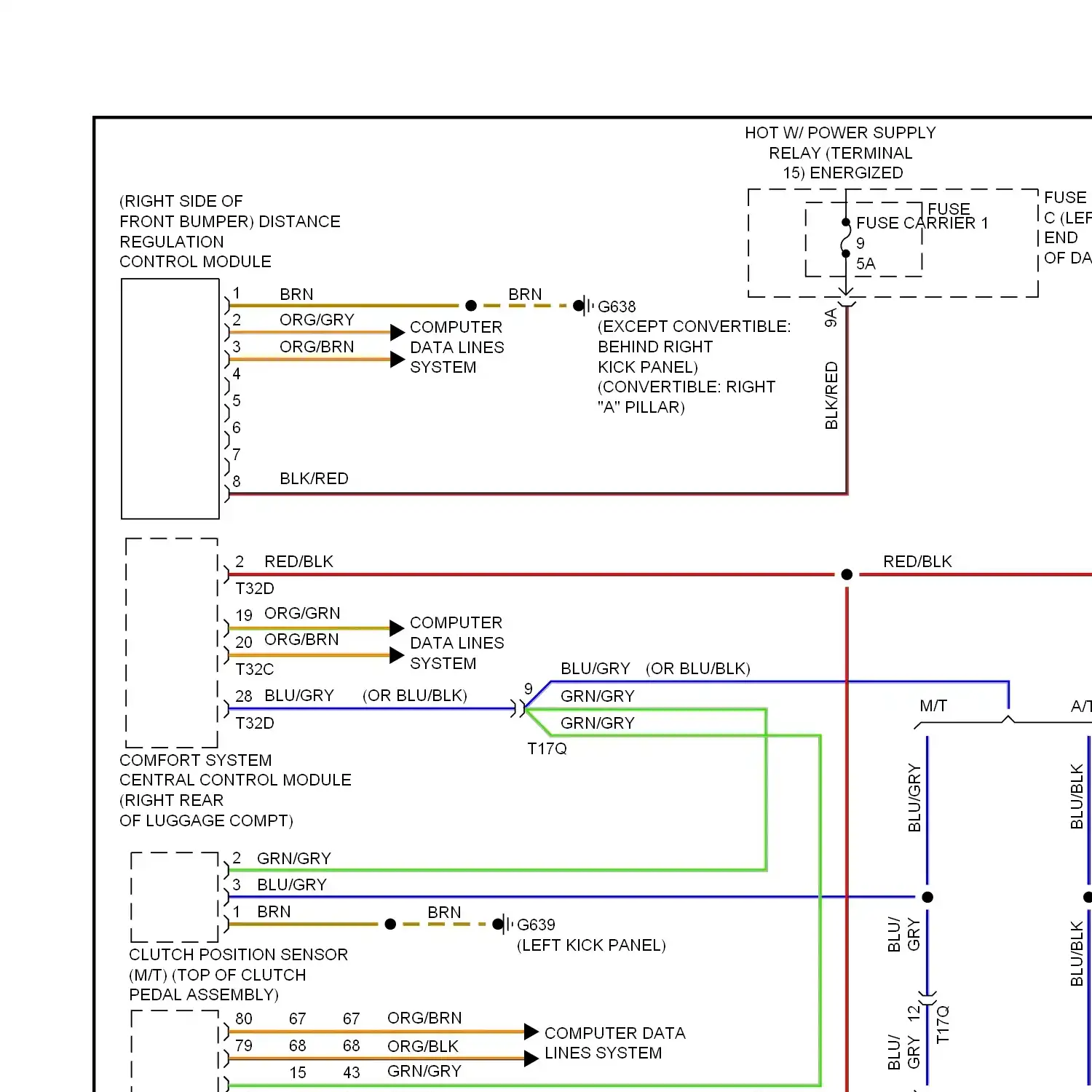The width and height of the screenshot is (1092, 1092).
Task: Select "GRN/GRY" label beside pins 15 and 43
Action: [x=424, y=1071]
